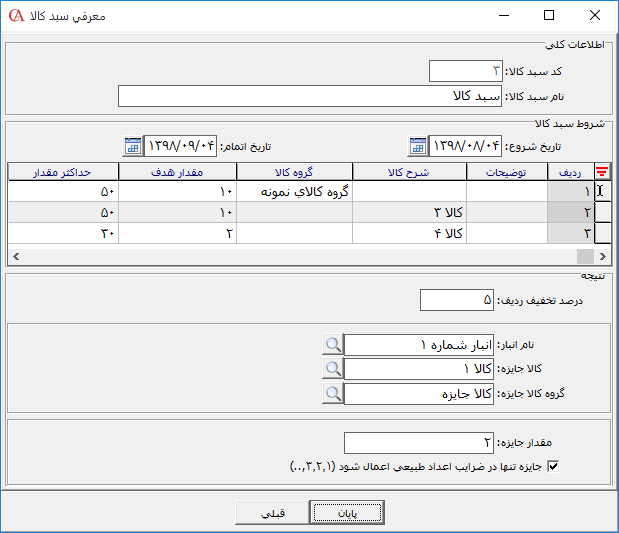Maximize the معرفي سبد کالا window
Viewport: 619px width, 533px height.
click(x=549, y=15)
